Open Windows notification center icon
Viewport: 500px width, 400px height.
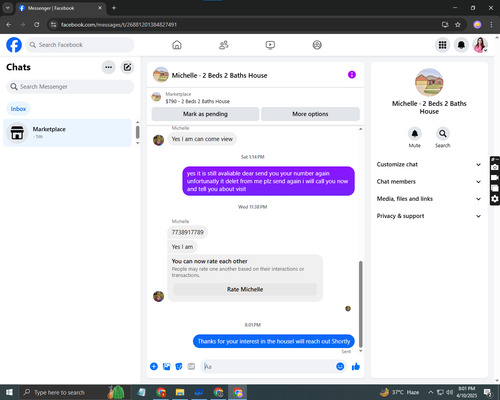click(x=488, y=392)
